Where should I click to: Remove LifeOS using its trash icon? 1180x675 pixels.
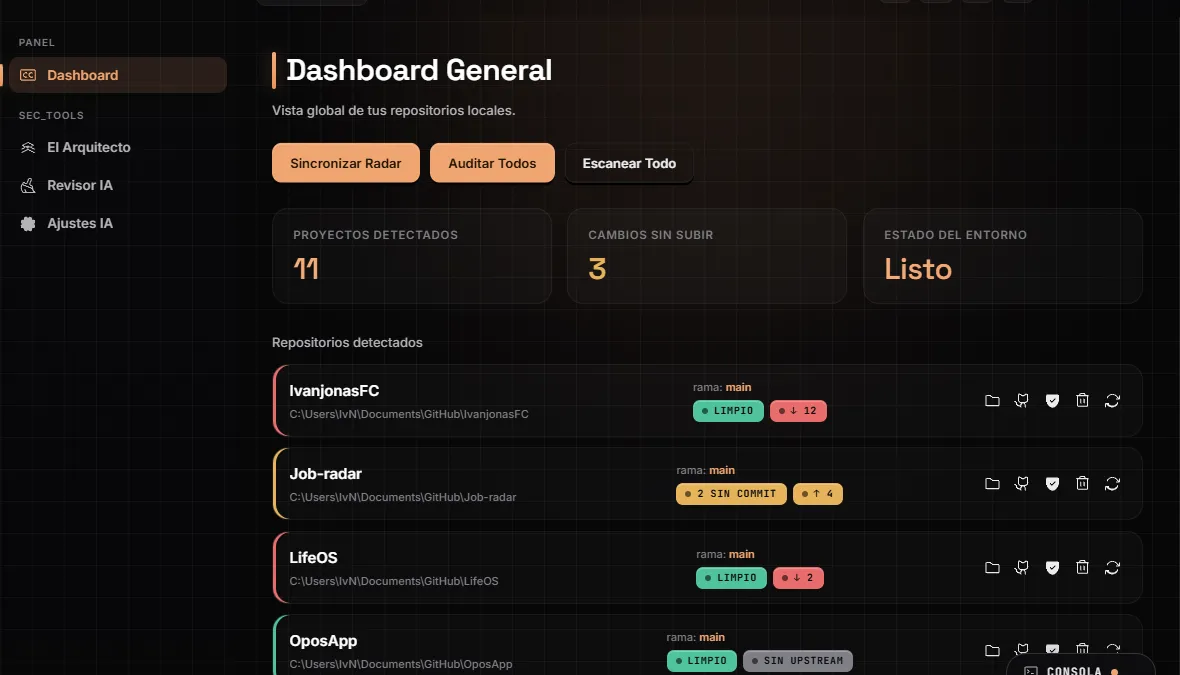[1082, 567]
